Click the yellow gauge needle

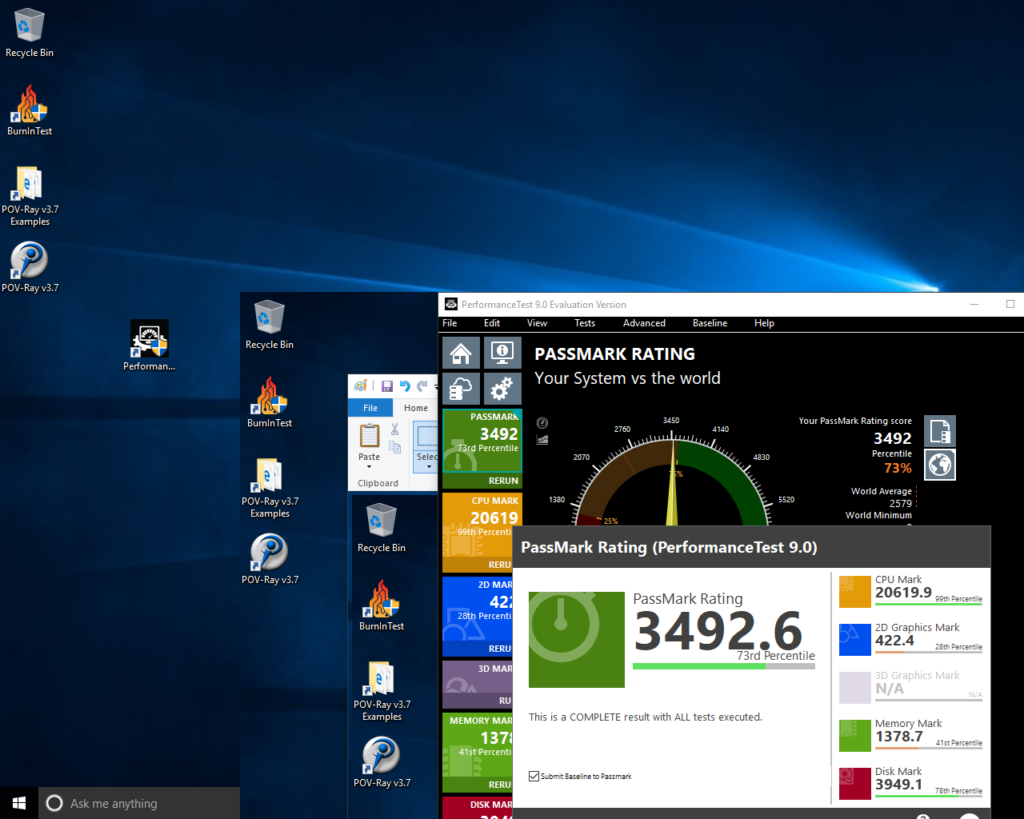point(672,483)
